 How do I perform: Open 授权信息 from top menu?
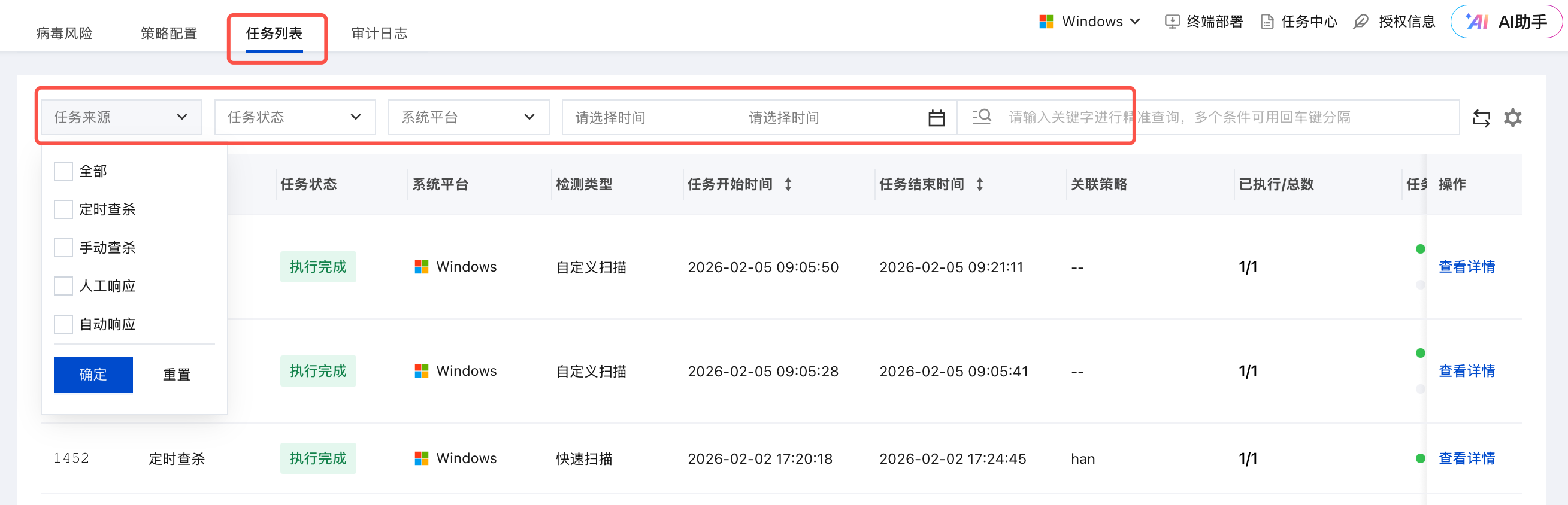tap(1394, 22)
